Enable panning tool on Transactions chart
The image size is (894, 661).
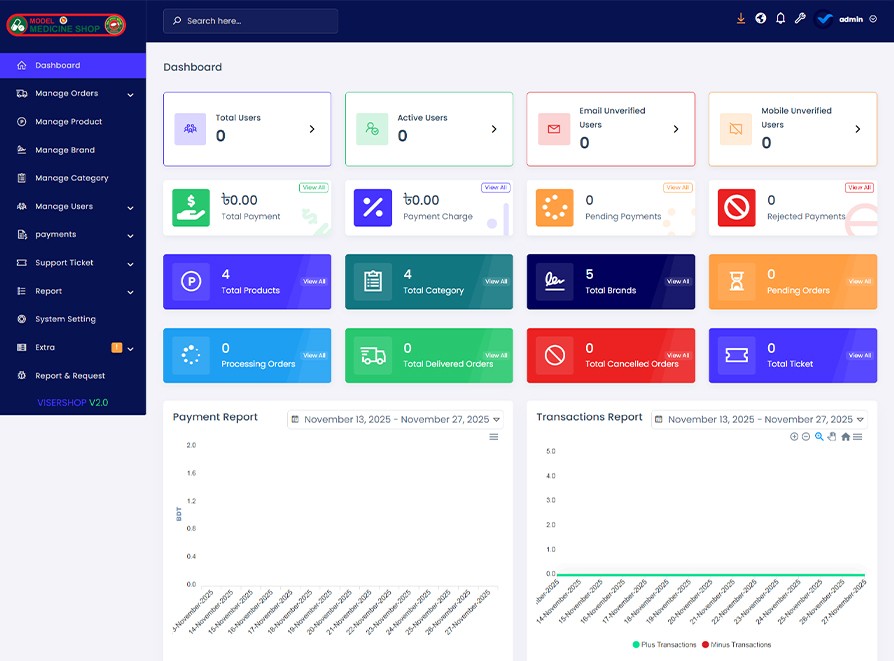(x=832, y=437)
